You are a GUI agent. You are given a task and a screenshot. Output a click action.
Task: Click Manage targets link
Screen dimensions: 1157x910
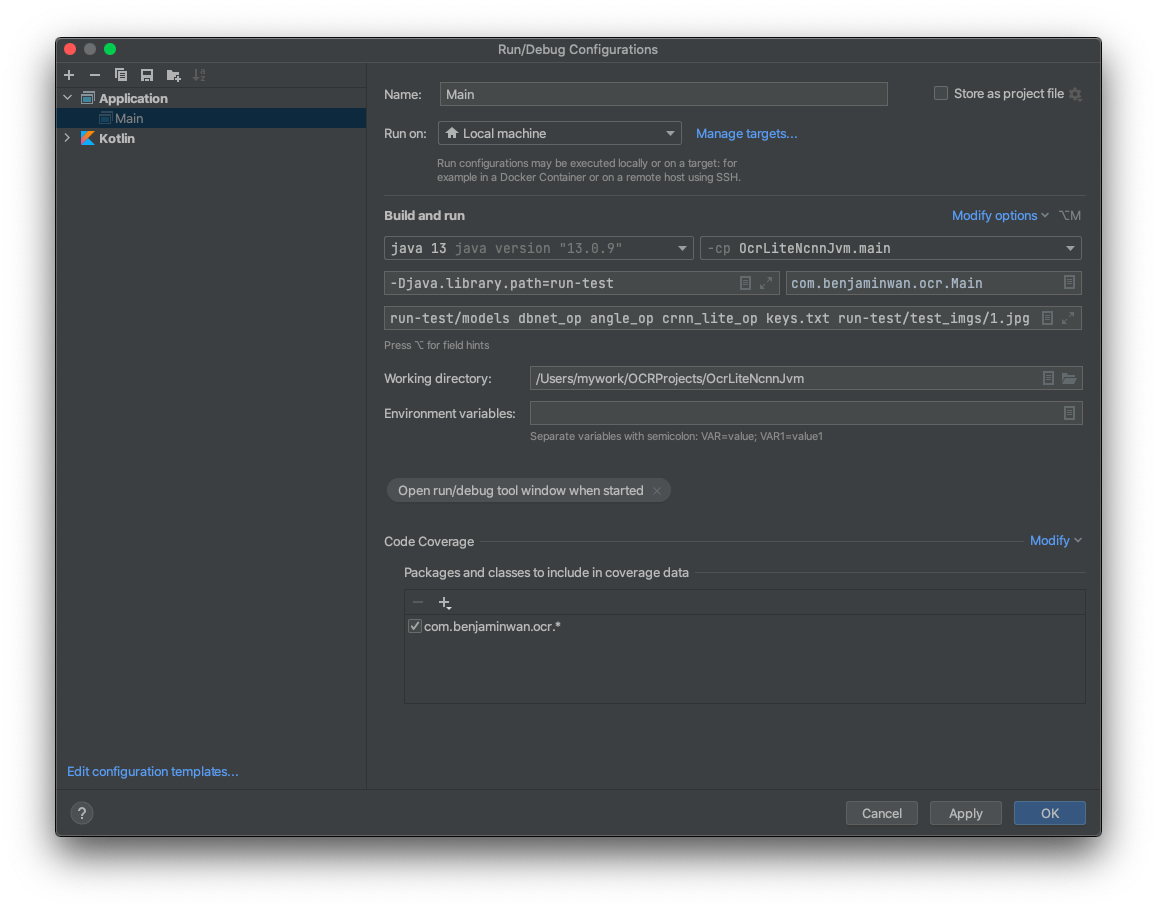[746, 134]
